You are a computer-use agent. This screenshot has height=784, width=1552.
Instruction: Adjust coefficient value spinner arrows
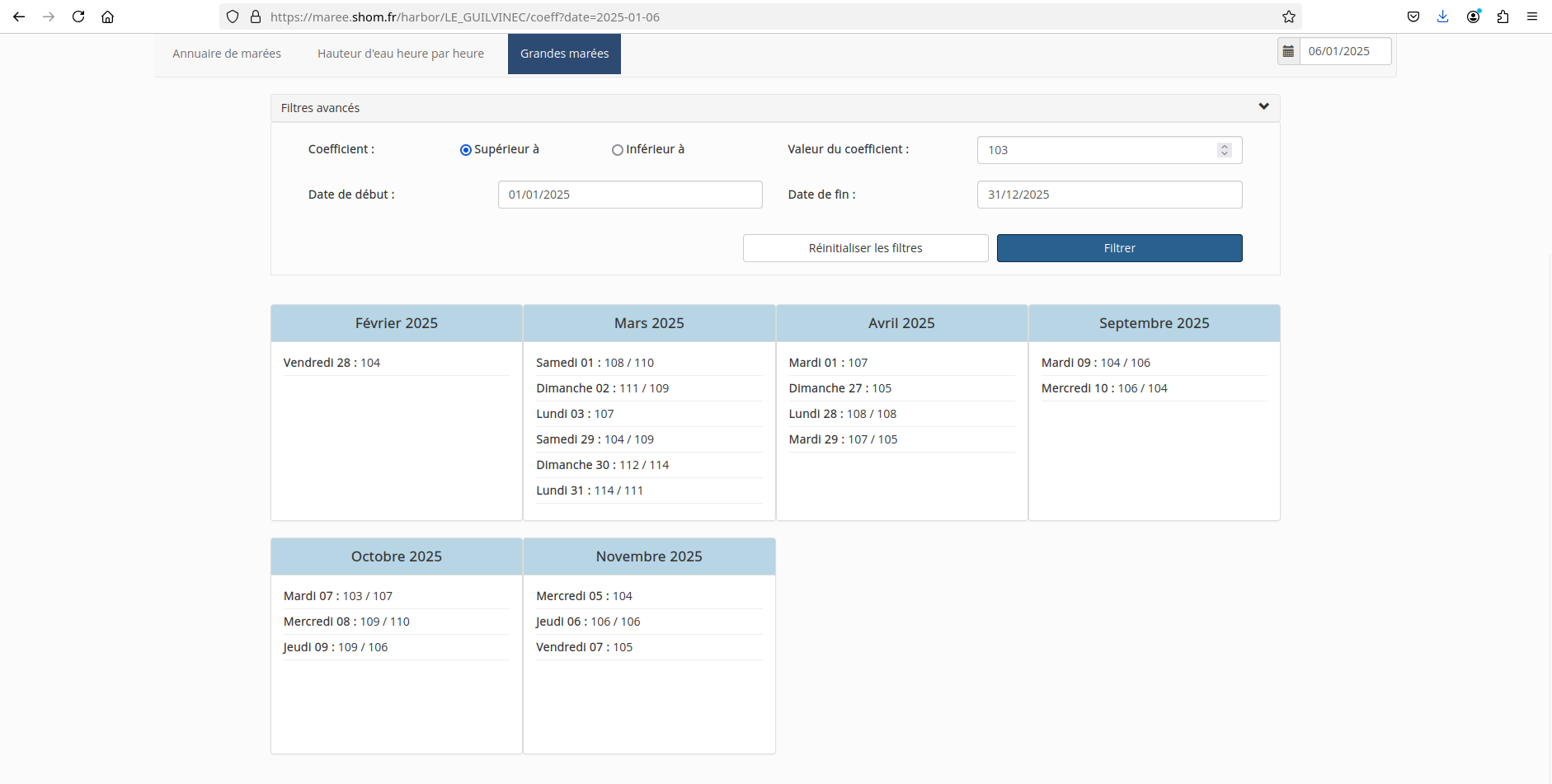point(1225,150)
